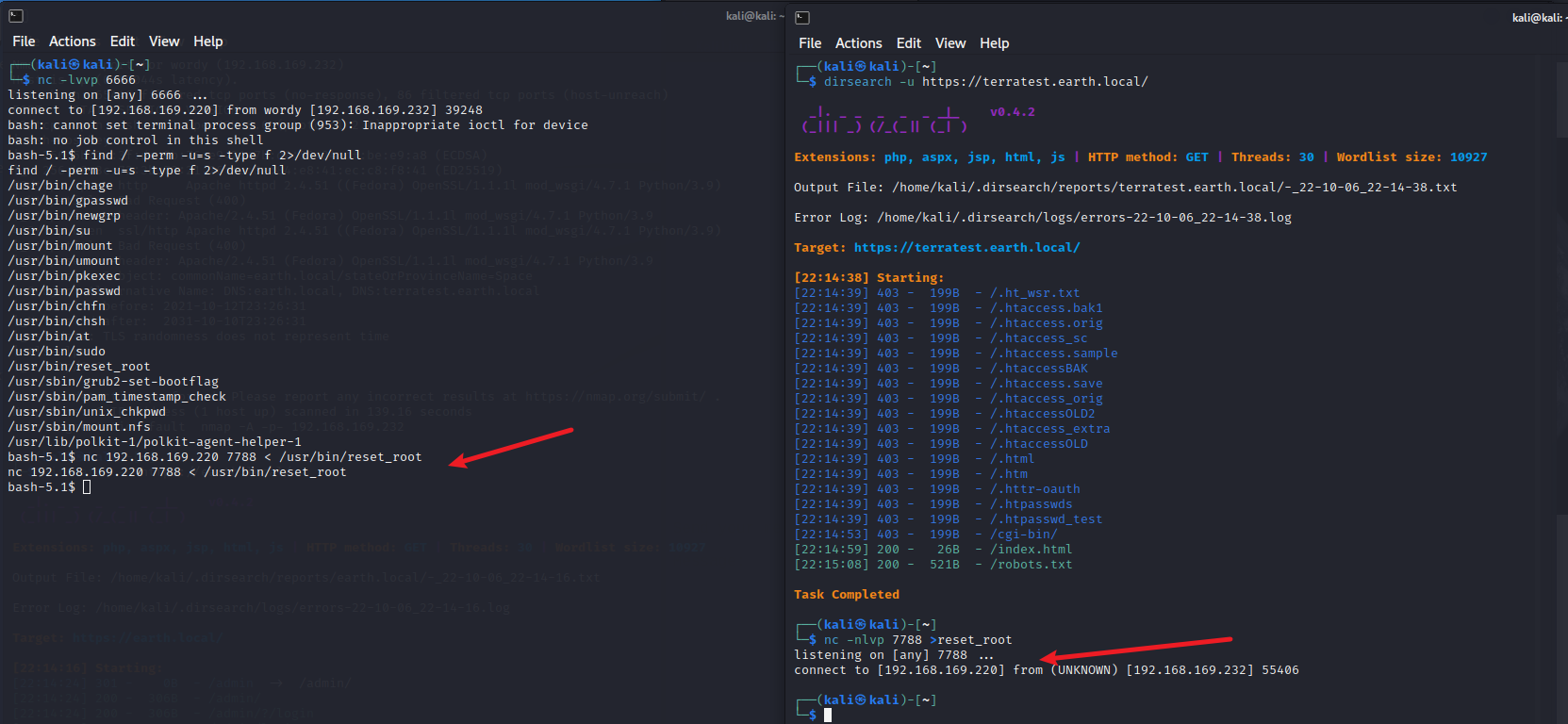Click the '[22:14:38] Starting:' line

(x=869, y=278)
